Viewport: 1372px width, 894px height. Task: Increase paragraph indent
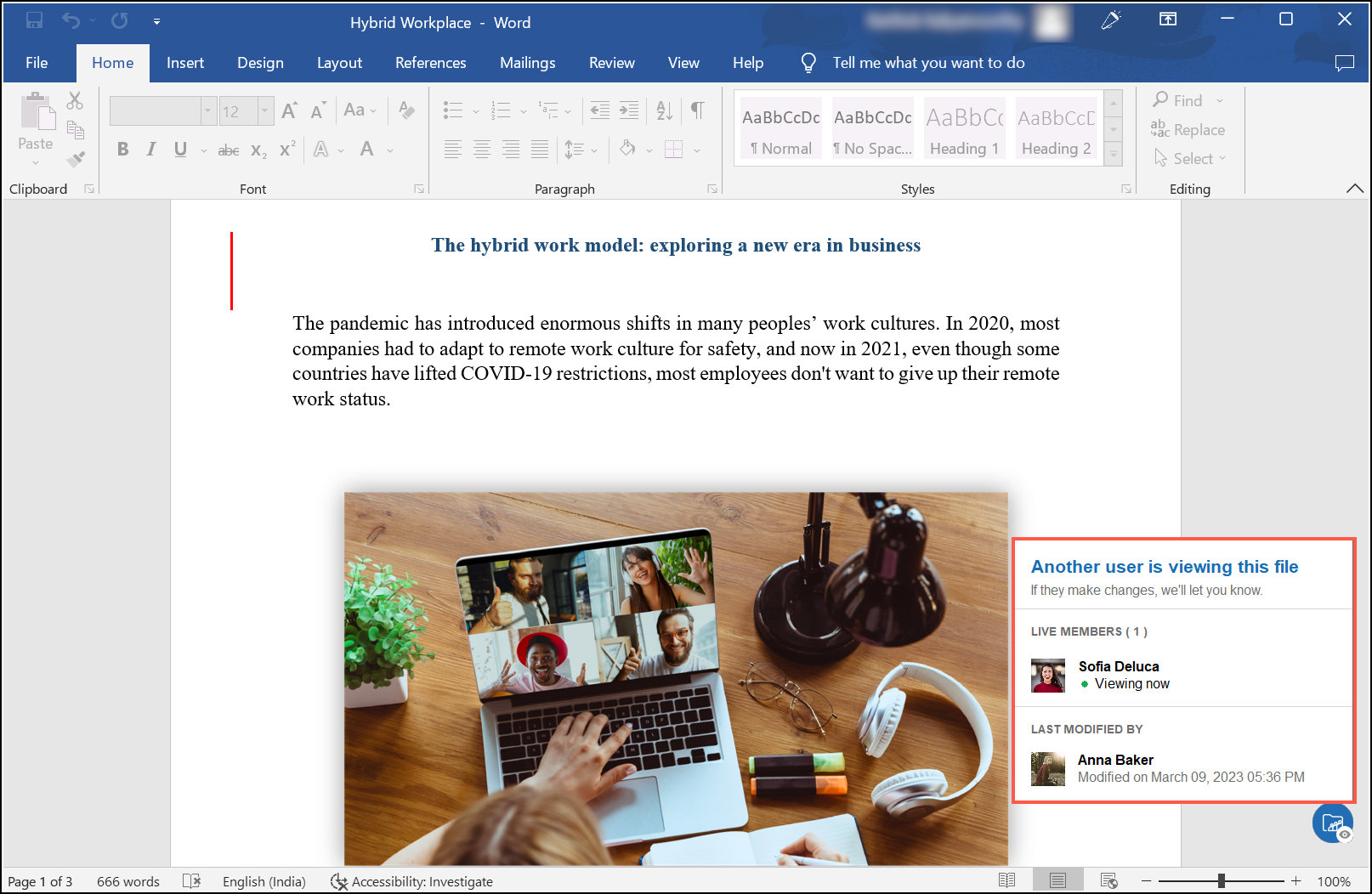[x=629, y=110]
